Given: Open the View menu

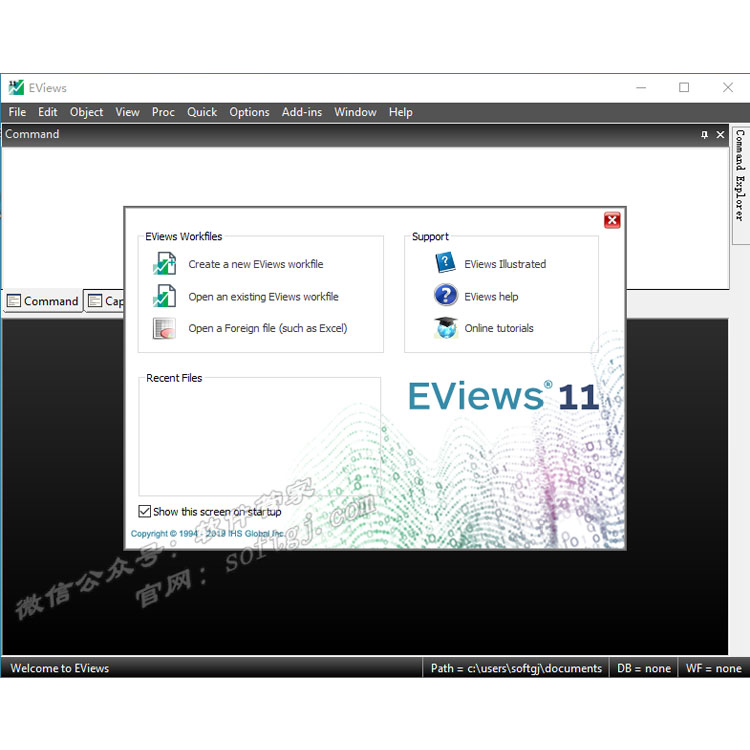Looking at the screenshot, I should pyautogui.click(x=127, y=112).
